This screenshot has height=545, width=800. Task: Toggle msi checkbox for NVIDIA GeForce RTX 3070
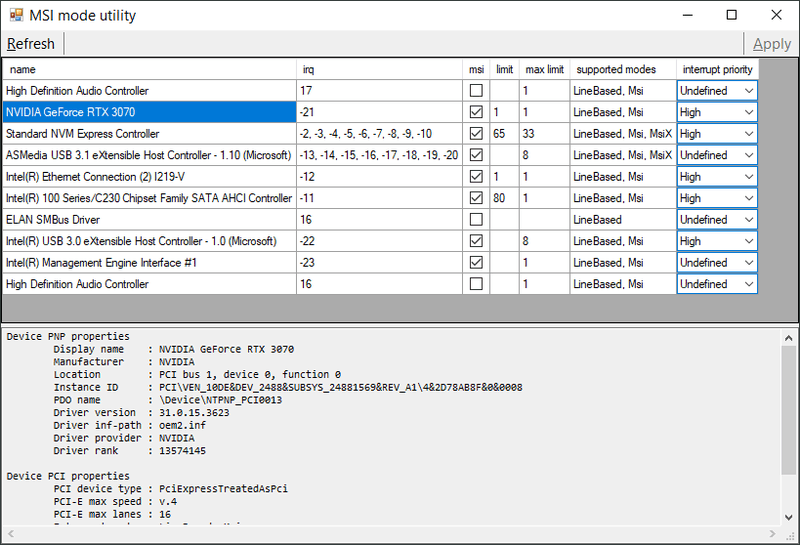click(476, 112)
